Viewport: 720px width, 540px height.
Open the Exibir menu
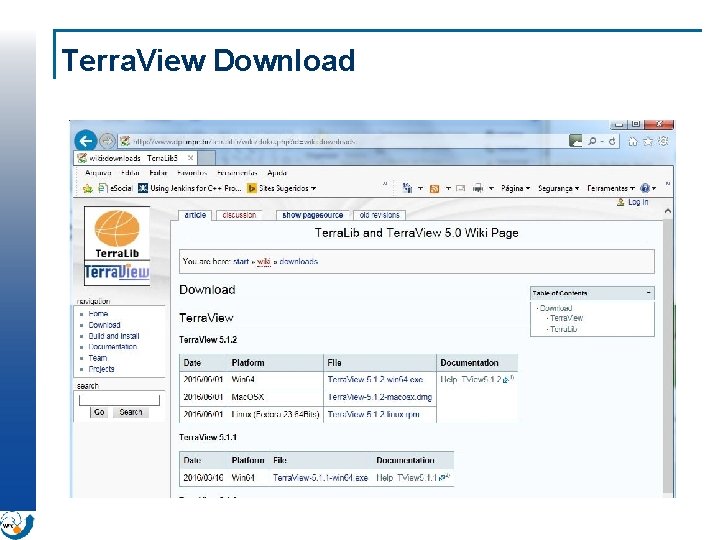coord(158,173)
